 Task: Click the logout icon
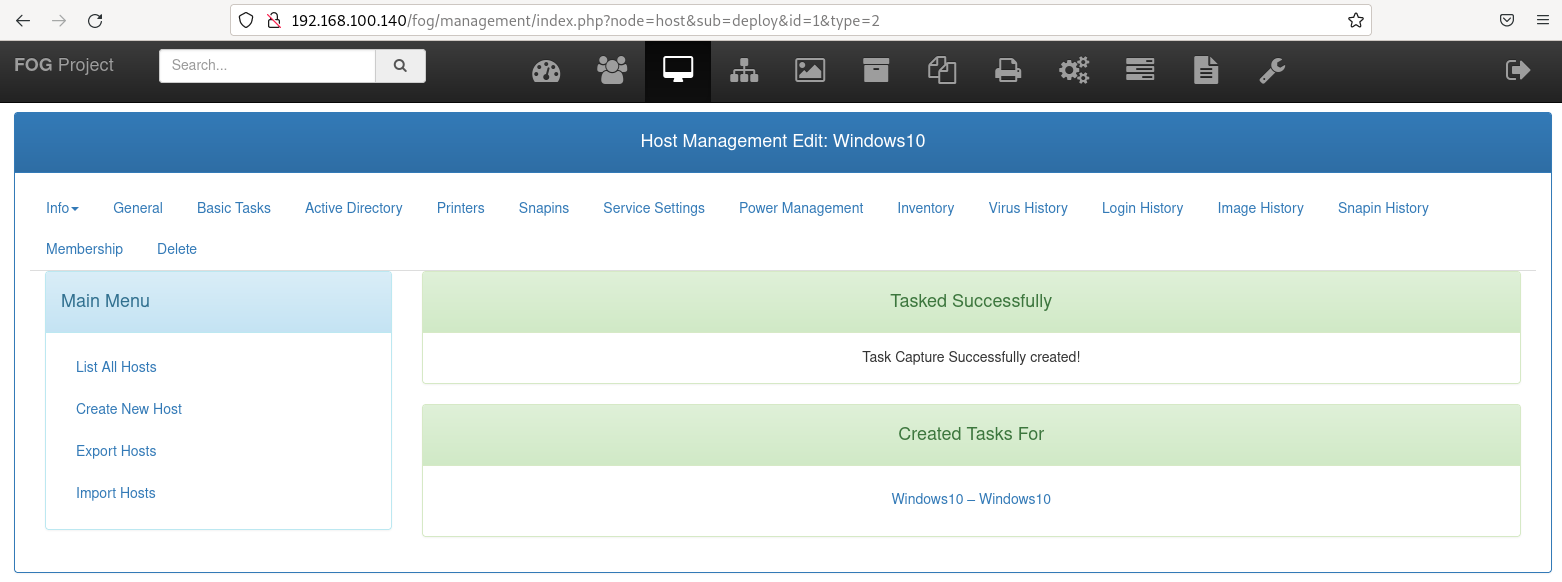click(1517, 70)
